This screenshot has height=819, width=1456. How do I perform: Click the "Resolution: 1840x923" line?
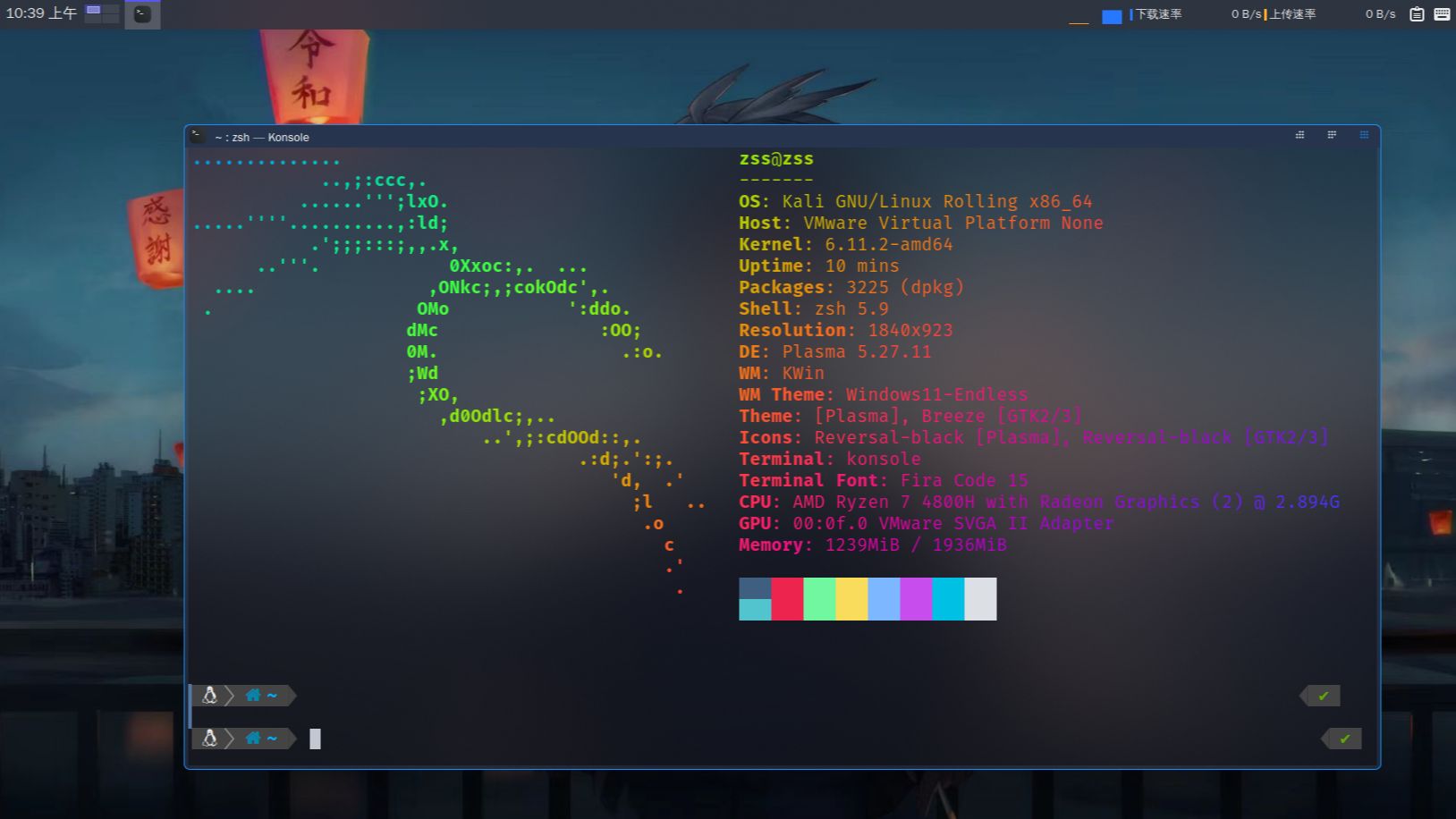pos(846,331)
